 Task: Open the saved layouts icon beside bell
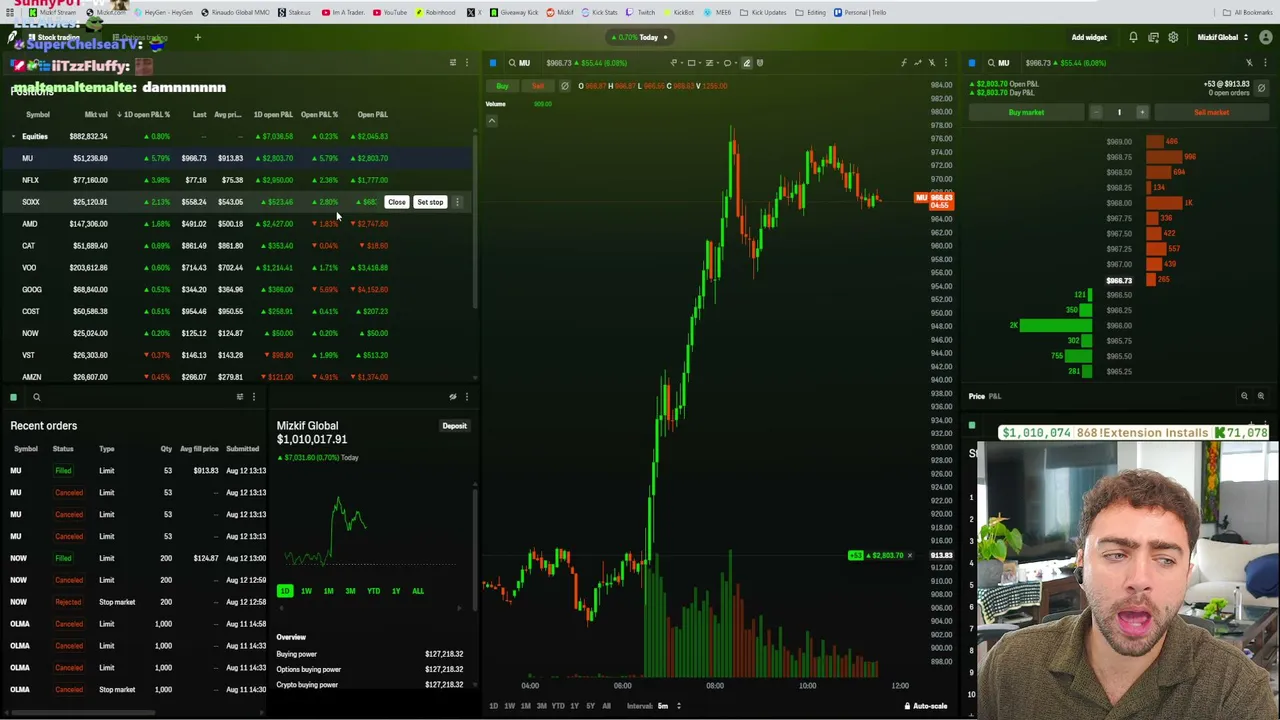(1153, 37)
